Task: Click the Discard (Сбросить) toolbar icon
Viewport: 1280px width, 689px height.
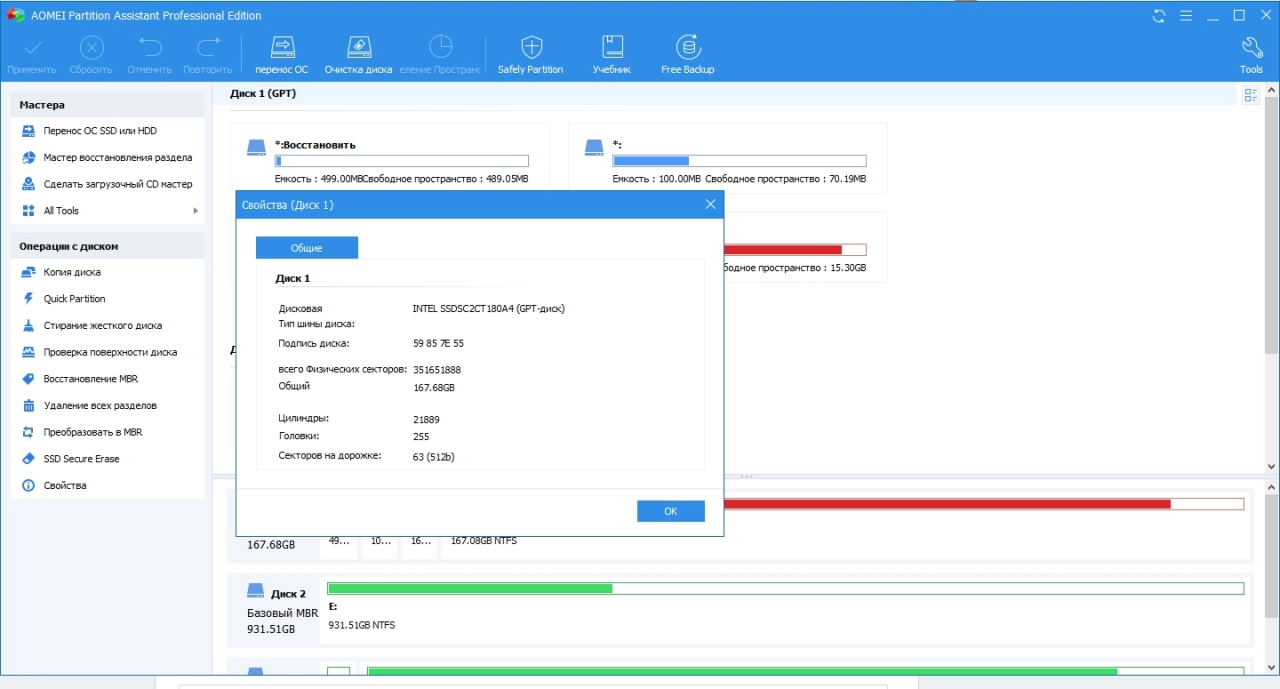Action: 91,47
